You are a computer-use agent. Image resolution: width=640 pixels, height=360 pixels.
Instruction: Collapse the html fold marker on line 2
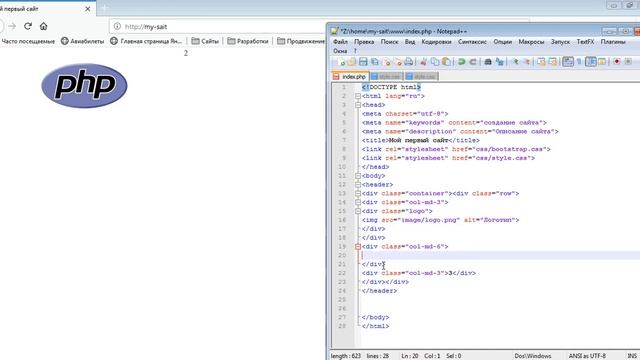click(358, 96)
